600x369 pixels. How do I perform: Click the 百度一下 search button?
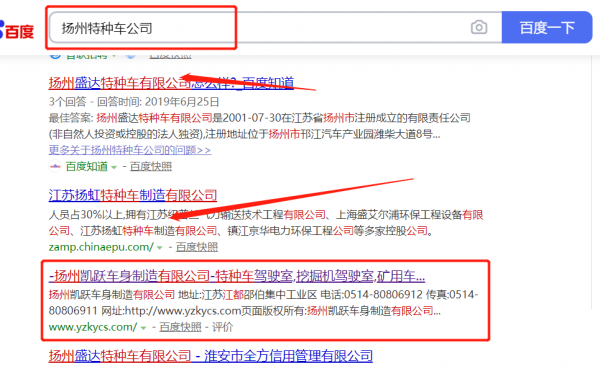(547, 28)
